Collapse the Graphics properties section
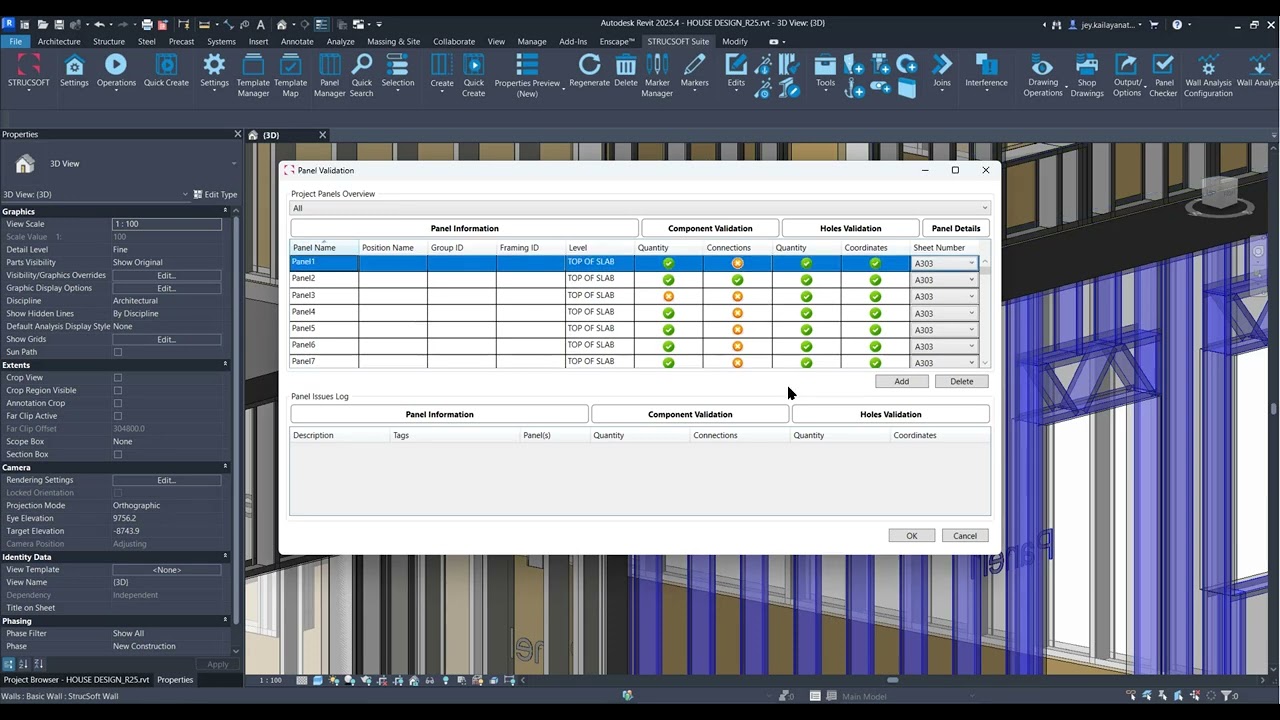The height and width of the screenshot is (720, 1280). click(x=225, y=211)
